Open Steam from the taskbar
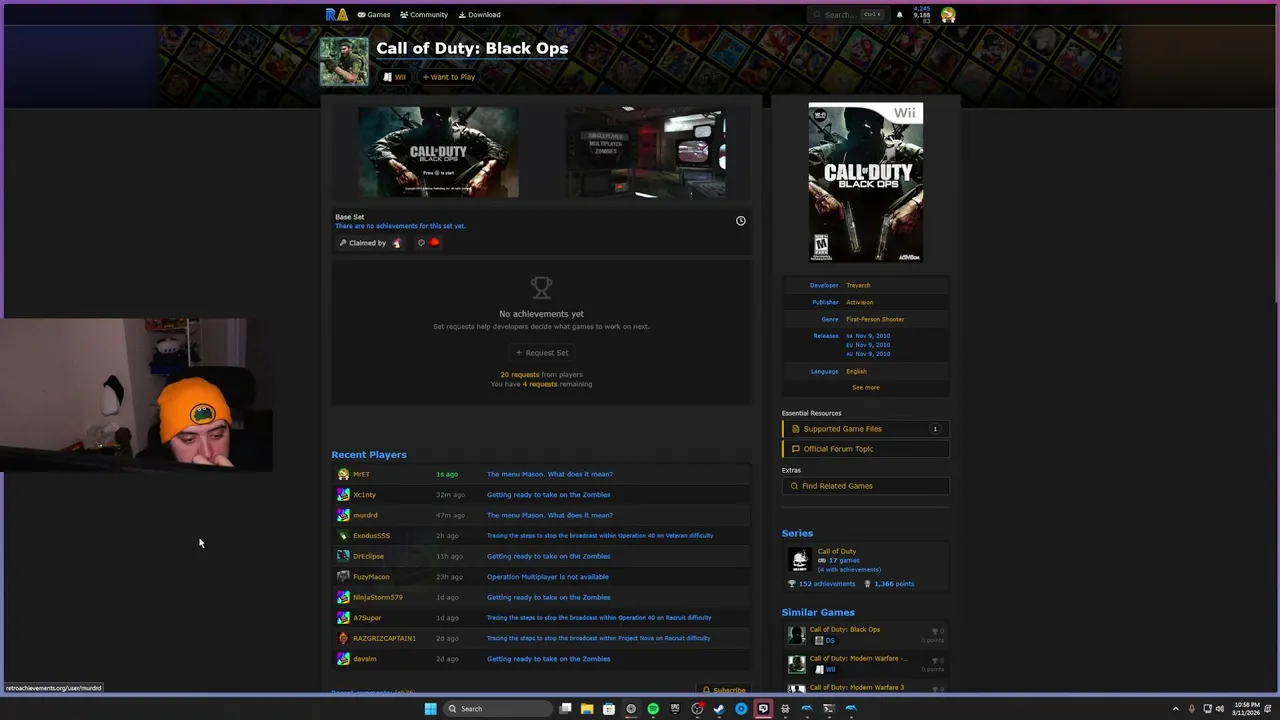 point(719,709)
